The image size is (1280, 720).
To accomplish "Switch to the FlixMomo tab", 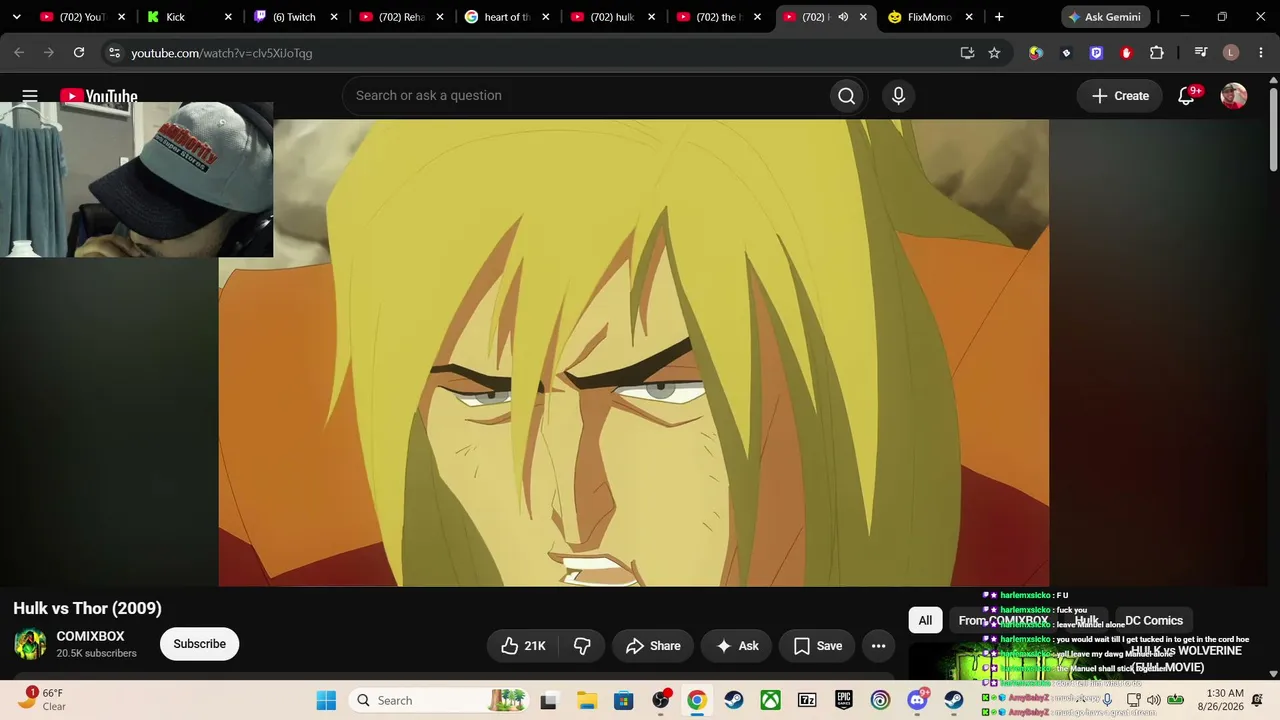I will tap(928, 17).
